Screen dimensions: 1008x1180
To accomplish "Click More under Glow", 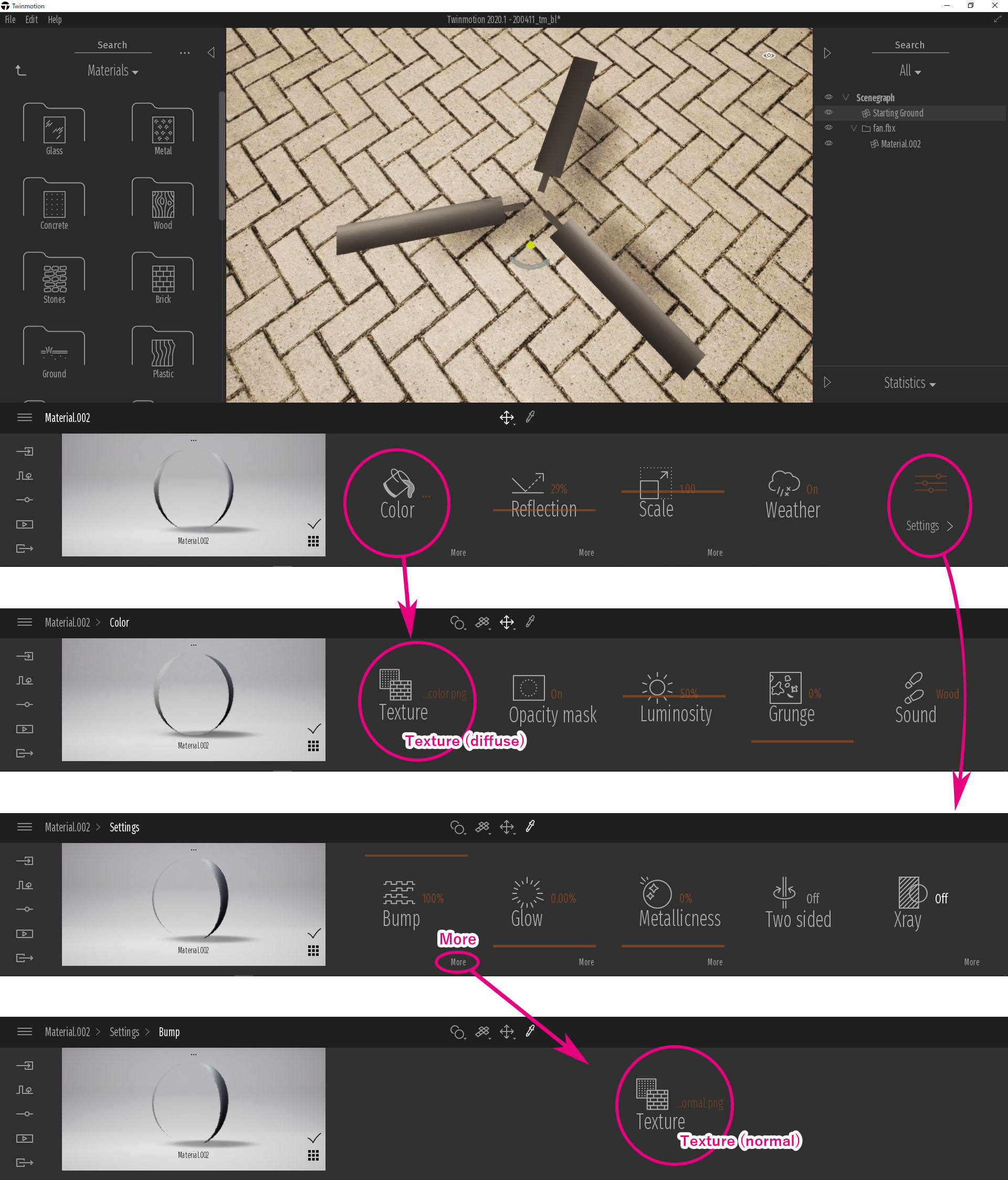I will point(586,962).
